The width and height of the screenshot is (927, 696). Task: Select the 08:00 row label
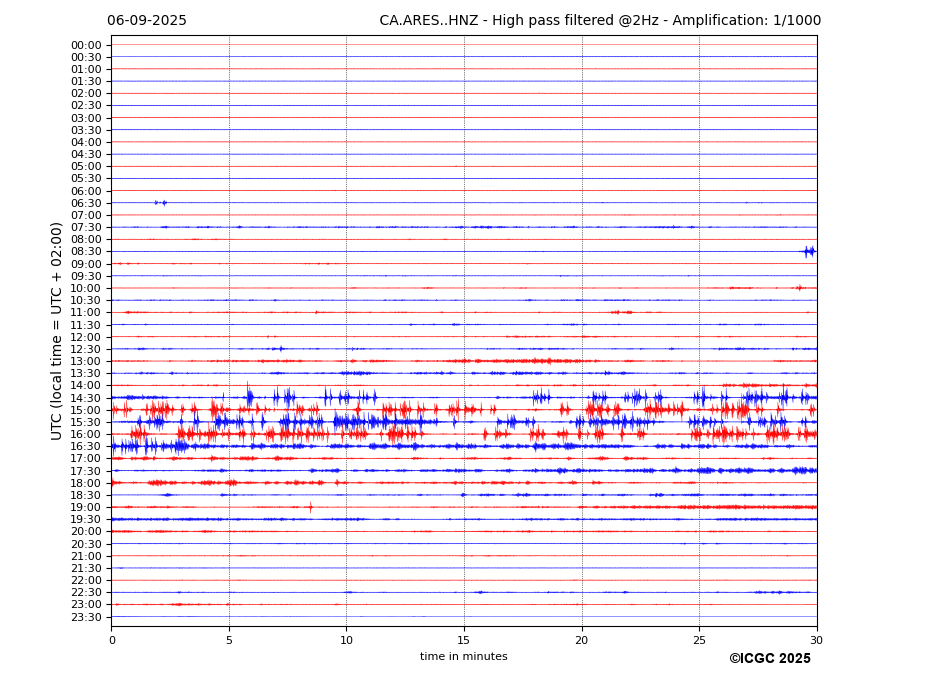click(86, 239)
